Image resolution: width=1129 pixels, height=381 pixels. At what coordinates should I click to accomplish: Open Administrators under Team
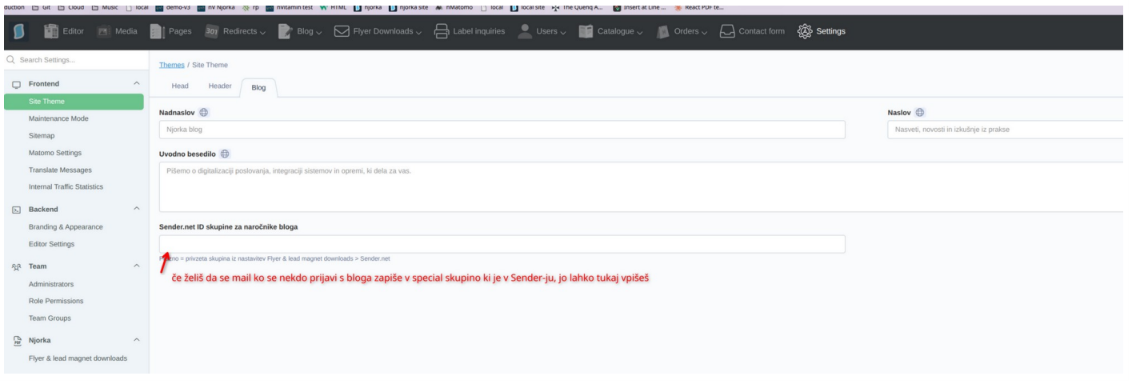point(51,284)
